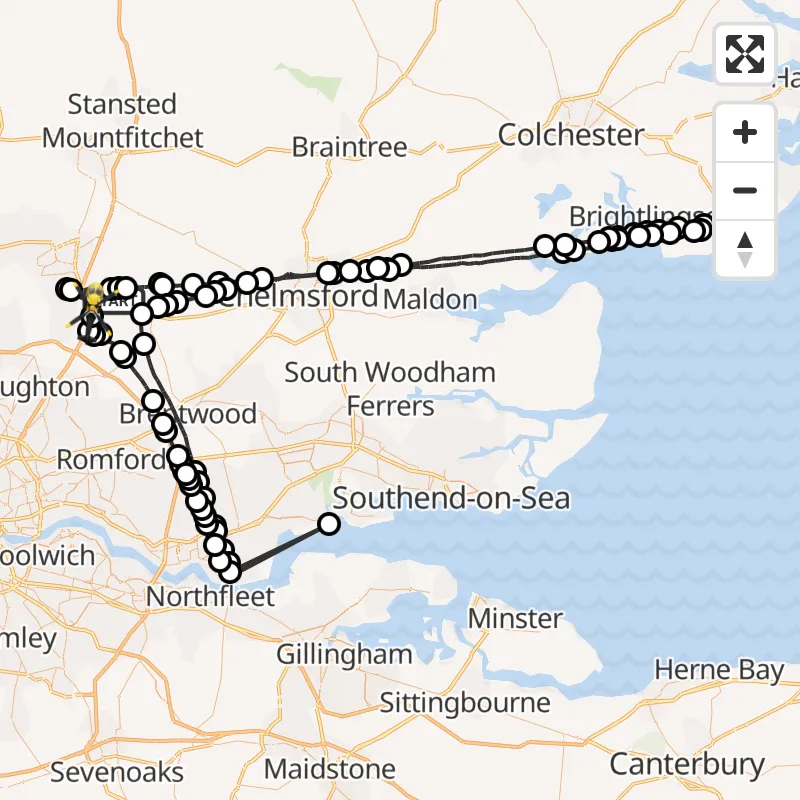Zoom out of the map
The width and height of the screenshot is (800, 800).
click(x=745, y=191)
